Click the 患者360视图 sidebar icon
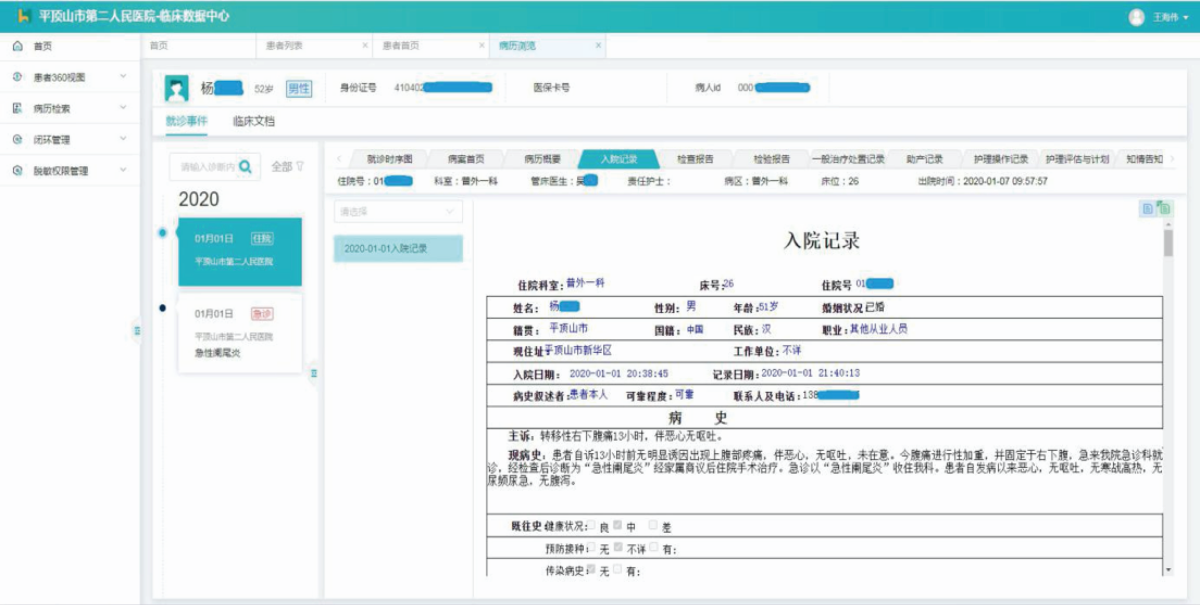The height and width of the screenshot is (605, 1200). 18,77
